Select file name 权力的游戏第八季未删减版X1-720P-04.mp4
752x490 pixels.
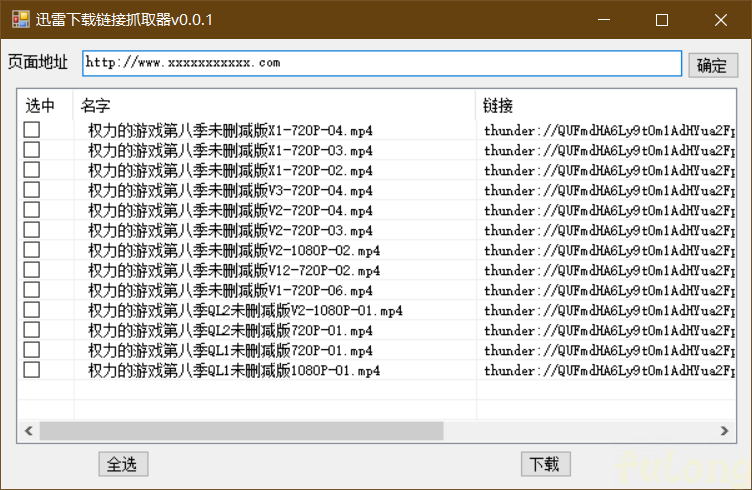[x=230, y=130]
